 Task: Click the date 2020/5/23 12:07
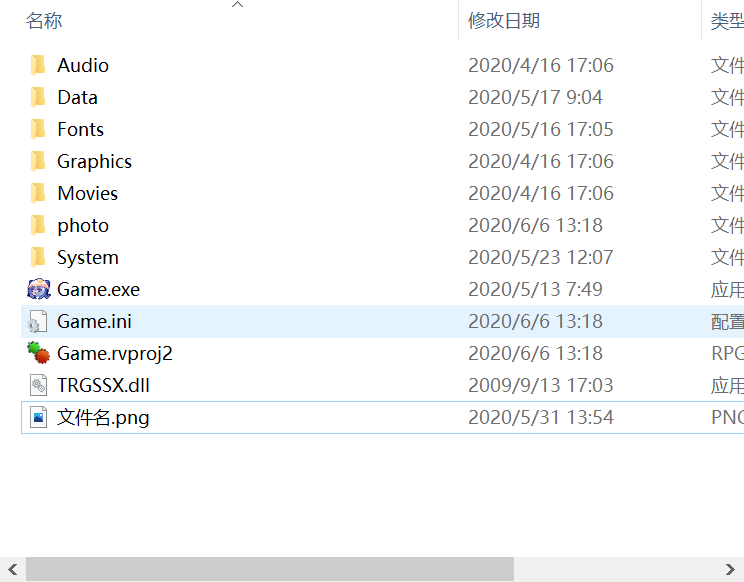pos(541,258)
